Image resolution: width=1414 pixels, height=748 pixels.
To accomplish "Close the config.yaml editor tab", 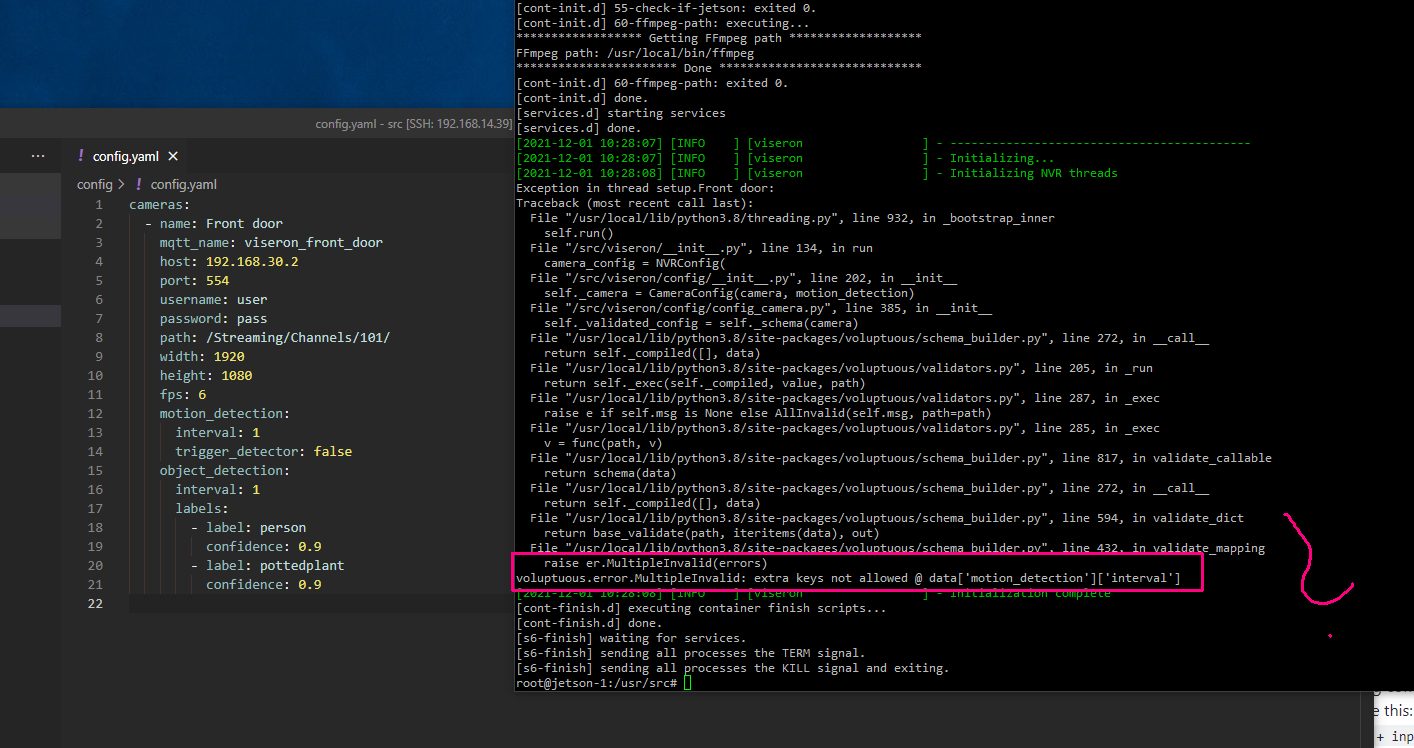I will [172, 156].
